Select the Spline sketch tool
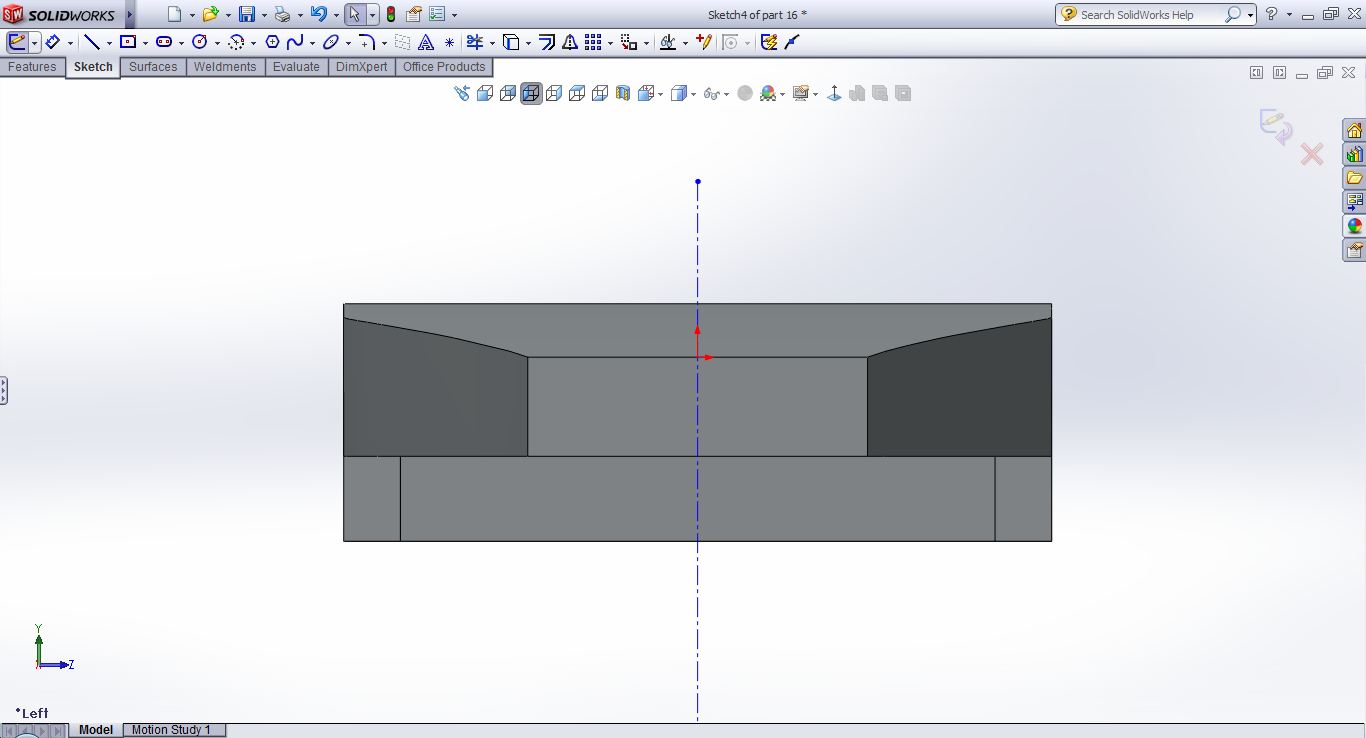1366x738 pixels. [295, 42]
